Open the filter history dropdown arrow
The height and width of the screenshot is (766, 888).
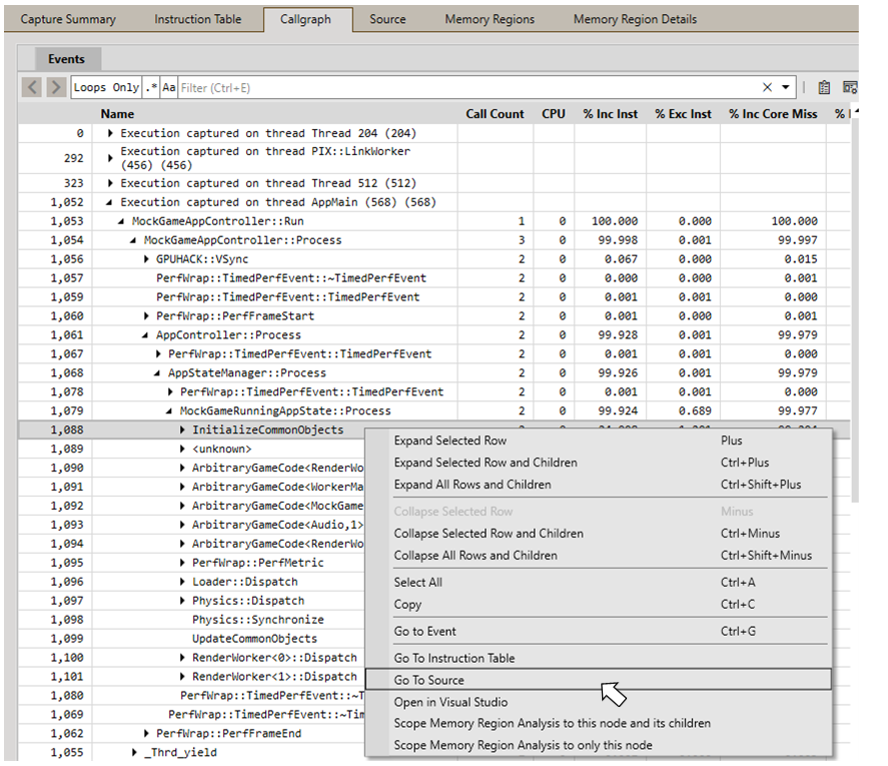click(785, 87)
